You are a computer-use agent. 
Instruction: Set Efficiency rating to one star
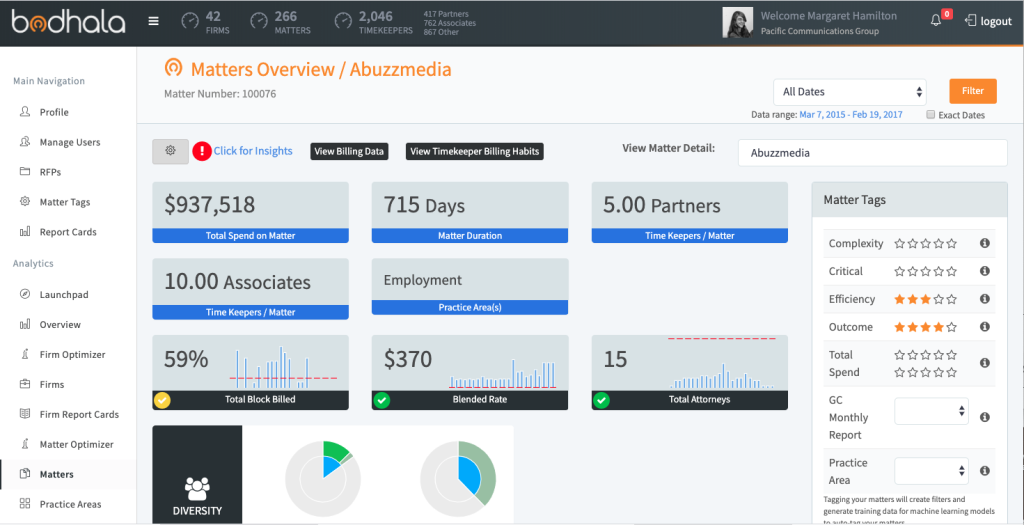coord(900,299)
